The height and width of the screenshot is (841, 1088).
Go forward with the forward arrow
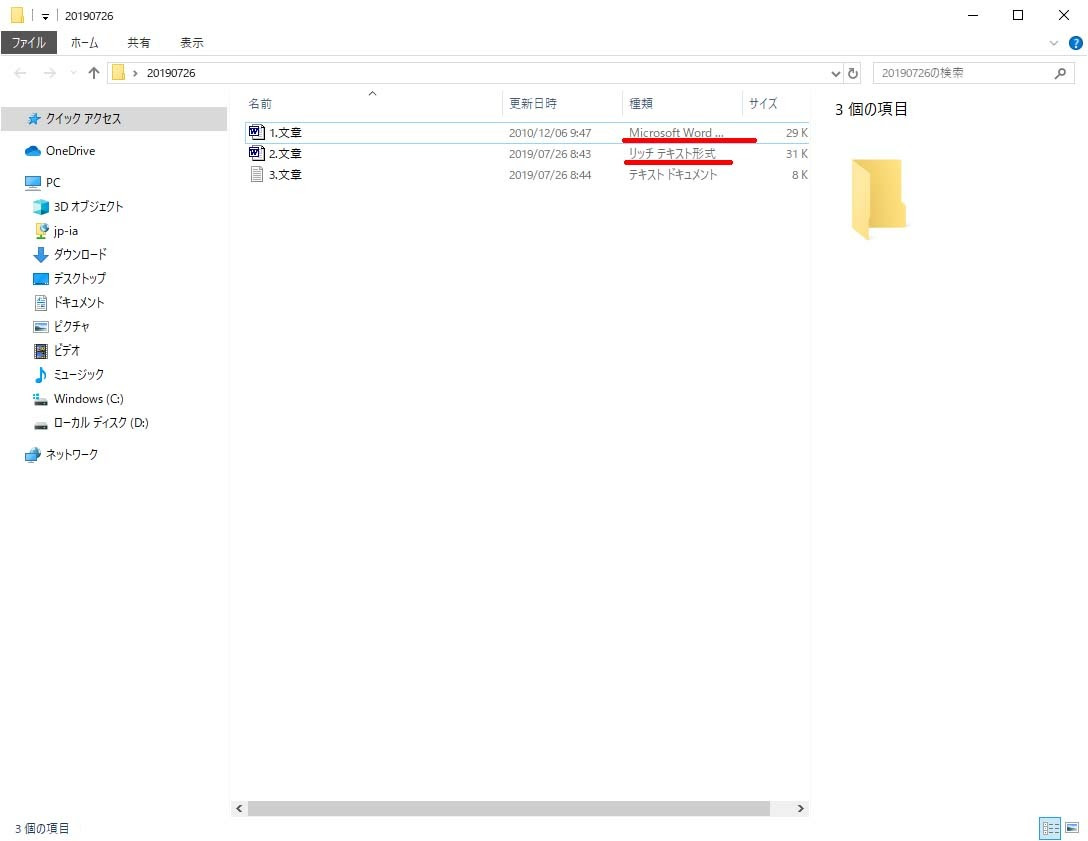(49, 73)
